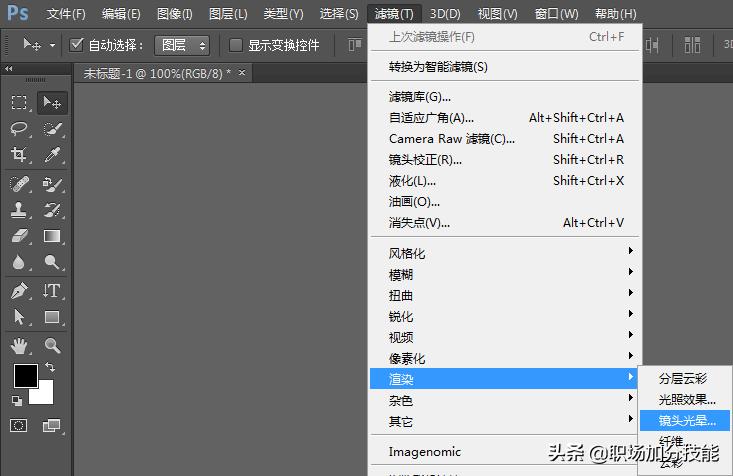The width and height of the screenshot is (733, 476).
Task: Open the 帮助(H) menu
Action: tap(615, 14)
